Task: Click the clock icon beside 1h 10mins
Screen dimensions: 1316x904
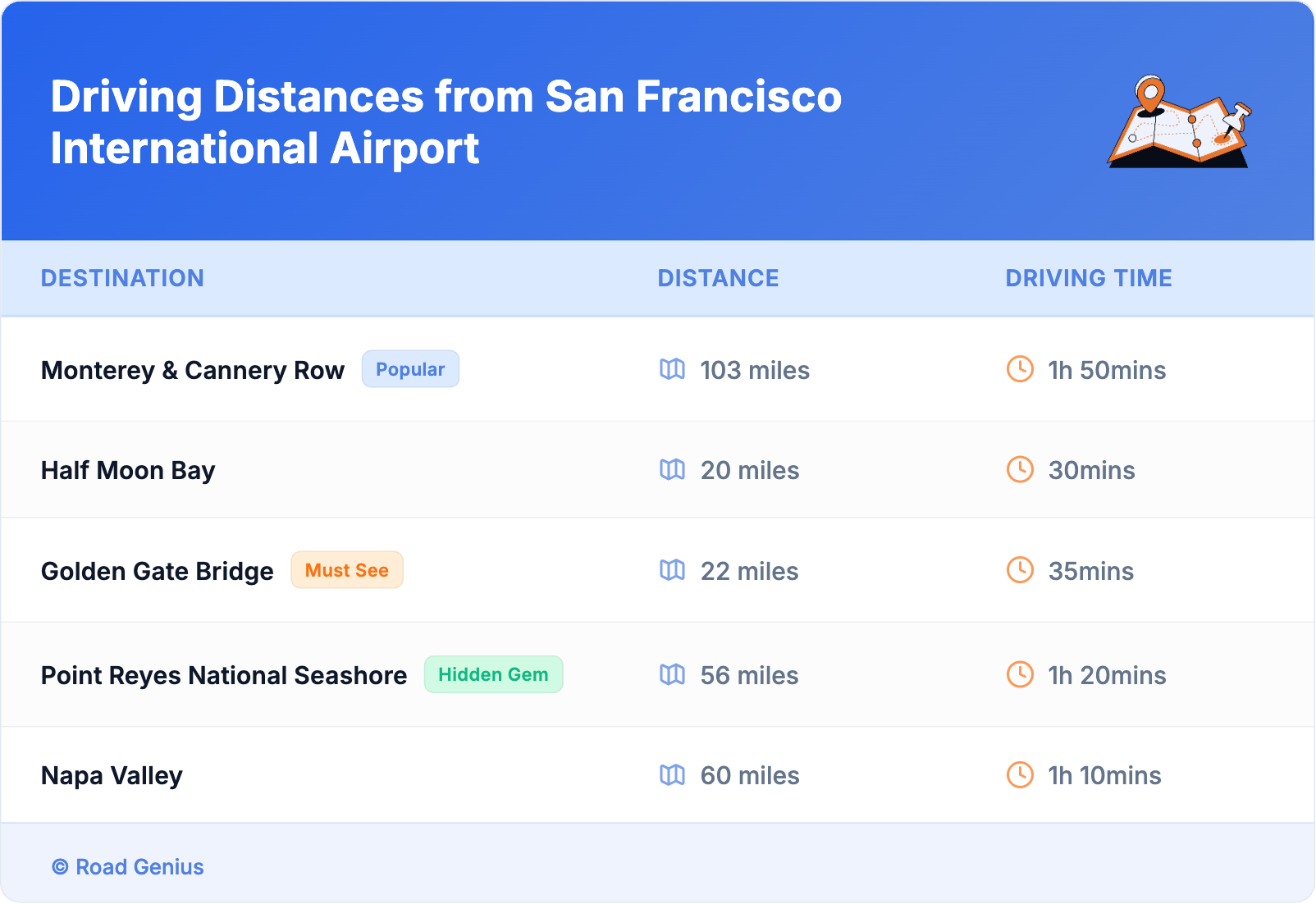Action: (x=1020, y=774)
